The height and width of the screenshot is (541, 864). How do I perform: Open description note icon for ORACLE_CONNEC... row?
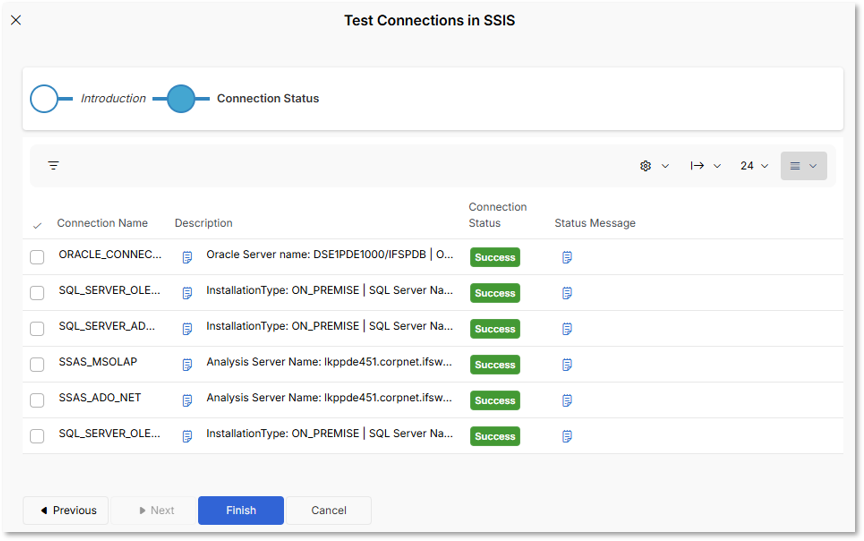click(187, 257)
